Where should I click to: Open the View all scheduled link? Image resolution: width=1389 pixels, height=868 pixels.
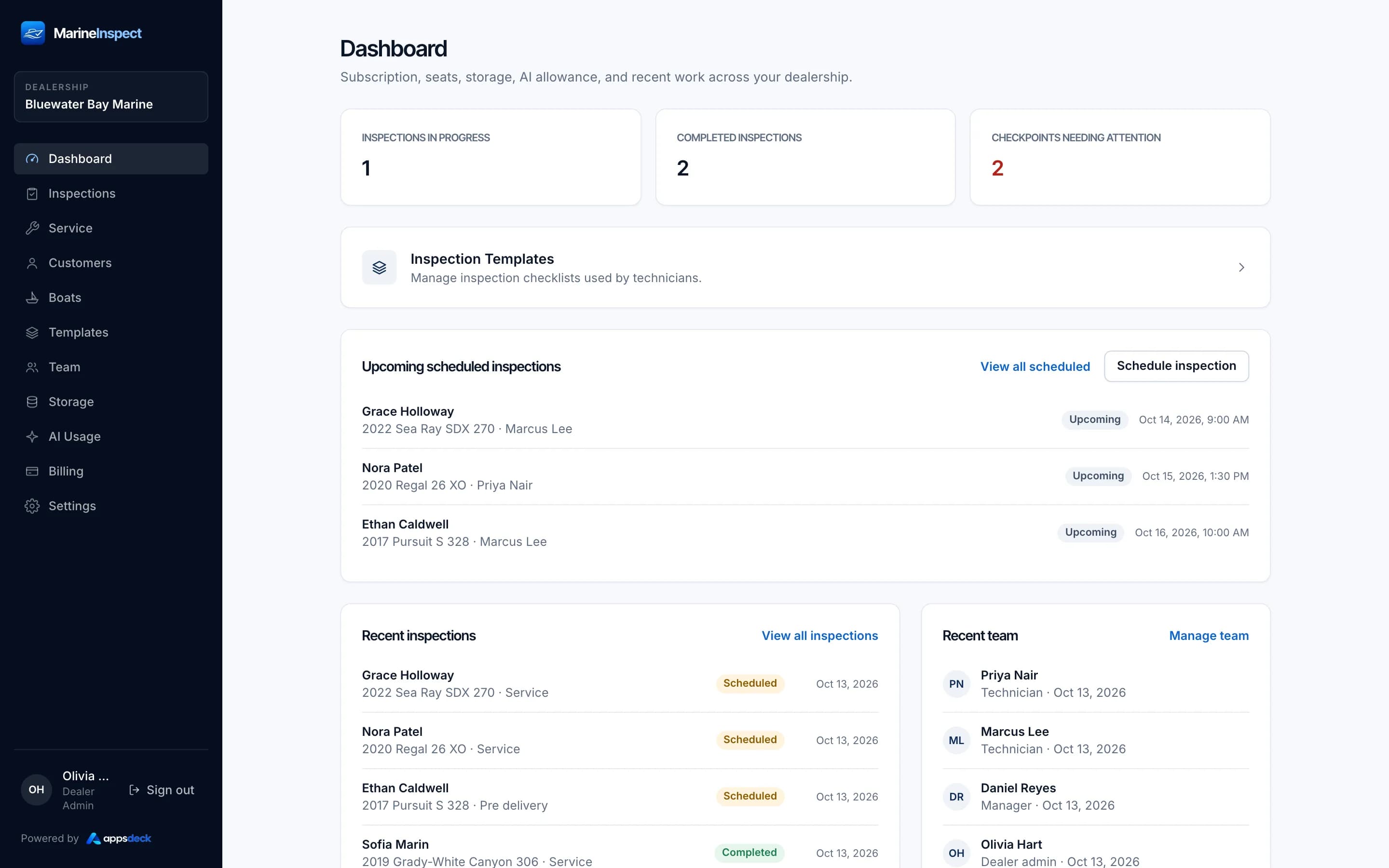pyautogui.click(x=1035, y=367)
